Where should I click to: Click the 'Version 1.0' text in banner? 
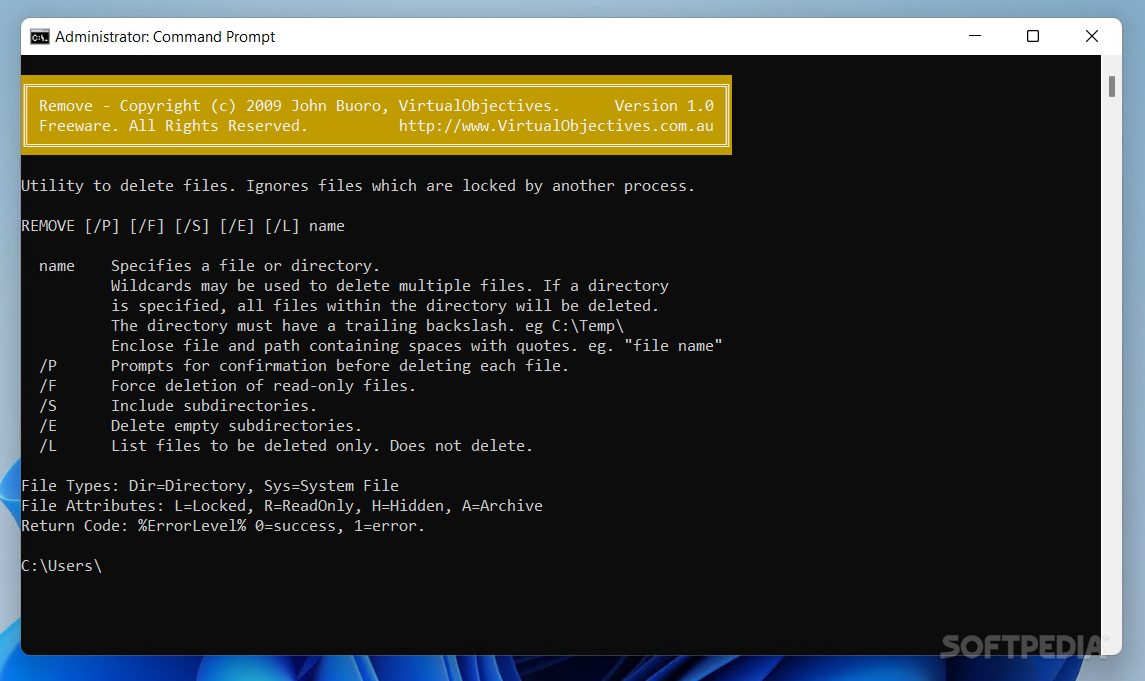point(664,106)
